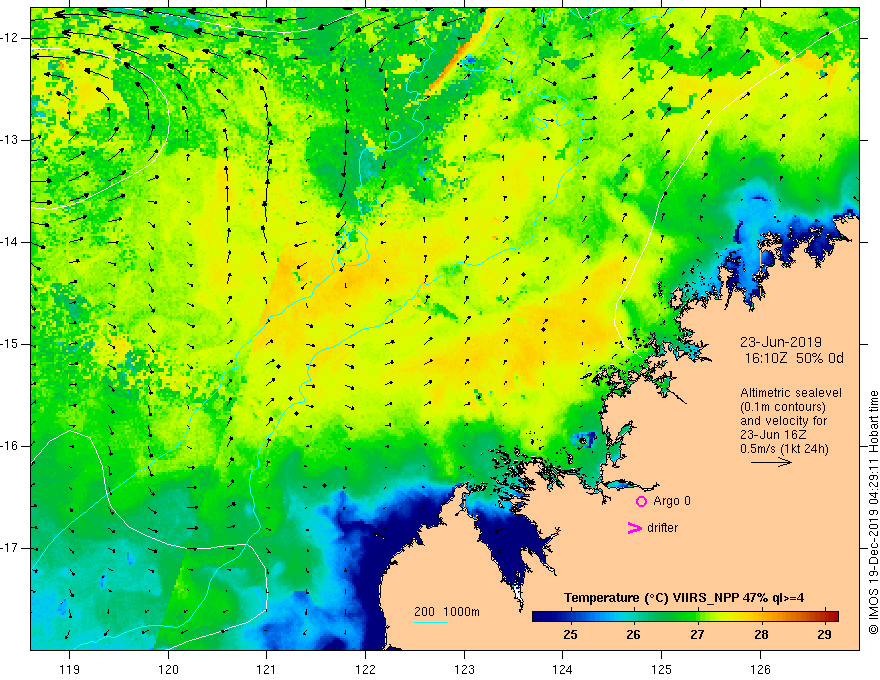
Task: Click longitude label 120 on the axis
Action: click(168, 669)
